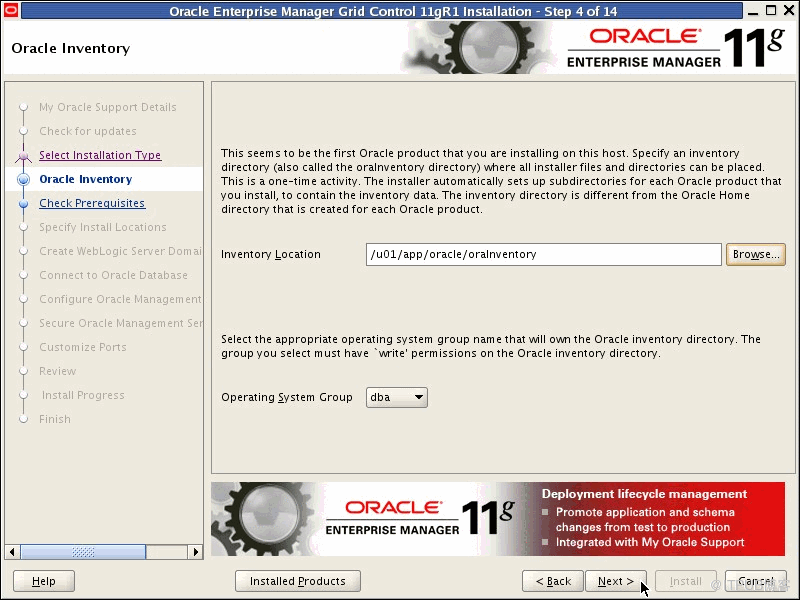Click My Oracle Support Details step
The image size is (800, 600).
pos(108,107)
